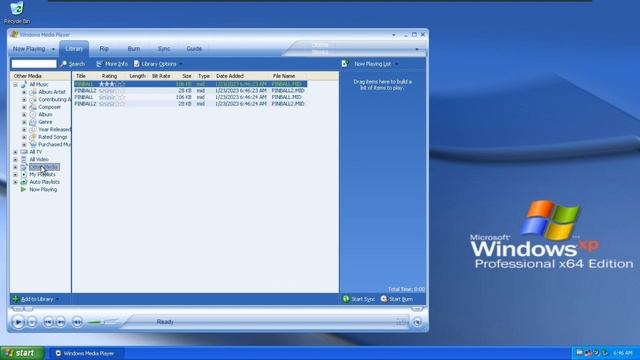Expand the All TV node
The width and height of the screenshot is (640, 360).
[x=16, y=152]
